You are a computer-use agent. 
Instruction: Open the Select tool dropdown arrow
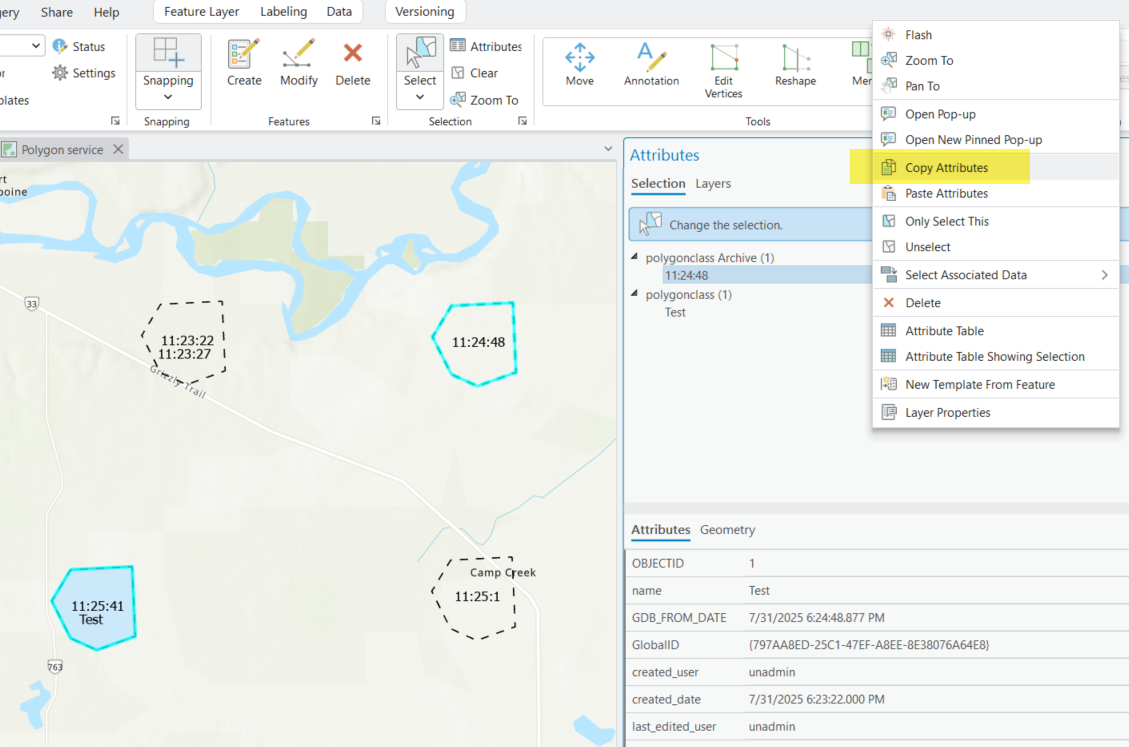(x=420, y=97)
